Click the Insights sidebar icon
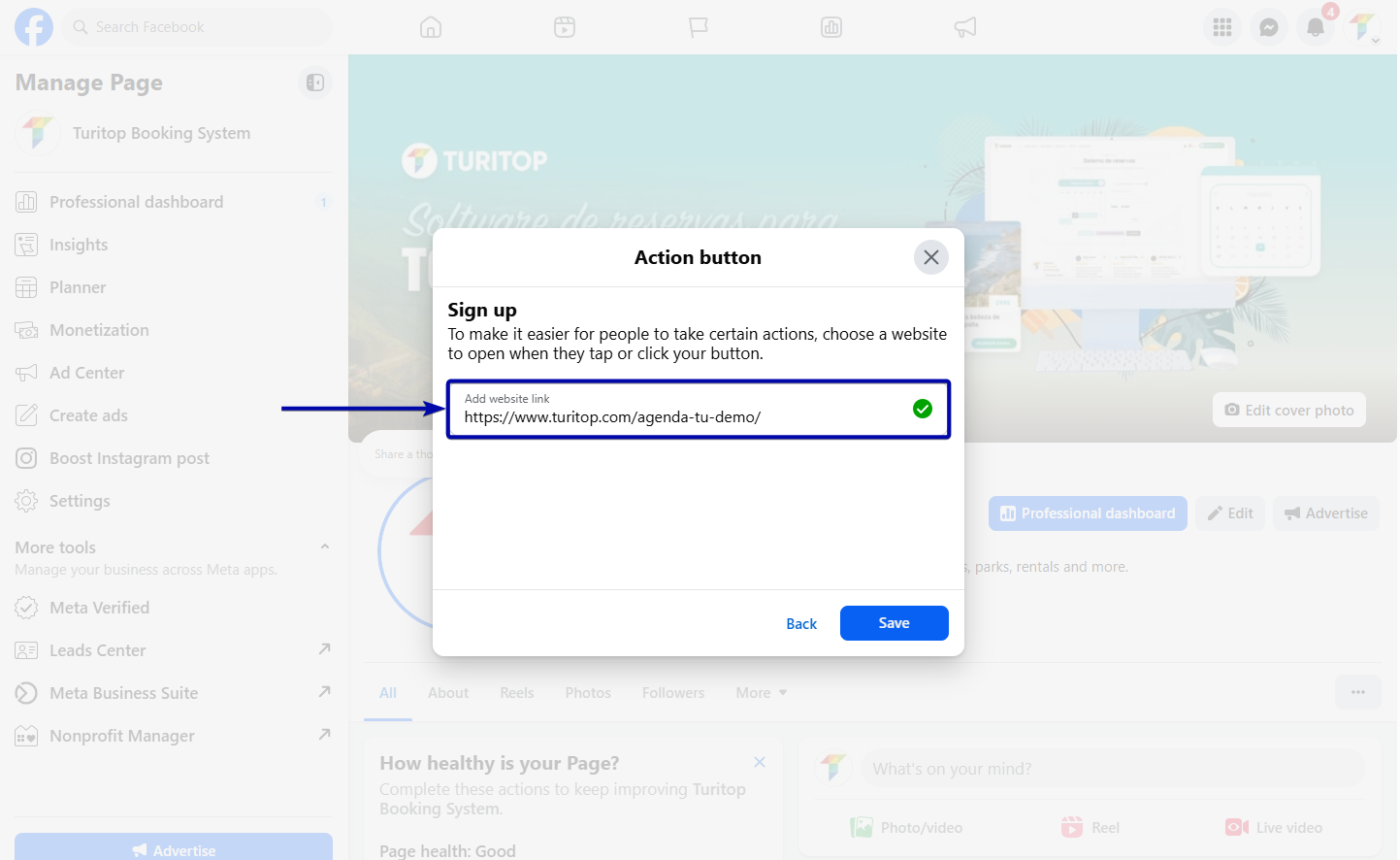1400x860 pixels. click(x=26, y=245)
